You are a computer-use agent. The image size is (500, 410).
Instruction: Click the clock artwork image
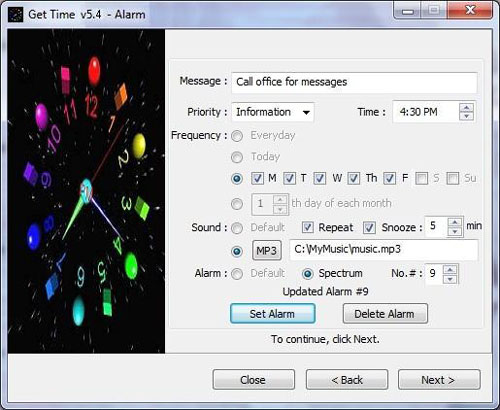(86, 191)
